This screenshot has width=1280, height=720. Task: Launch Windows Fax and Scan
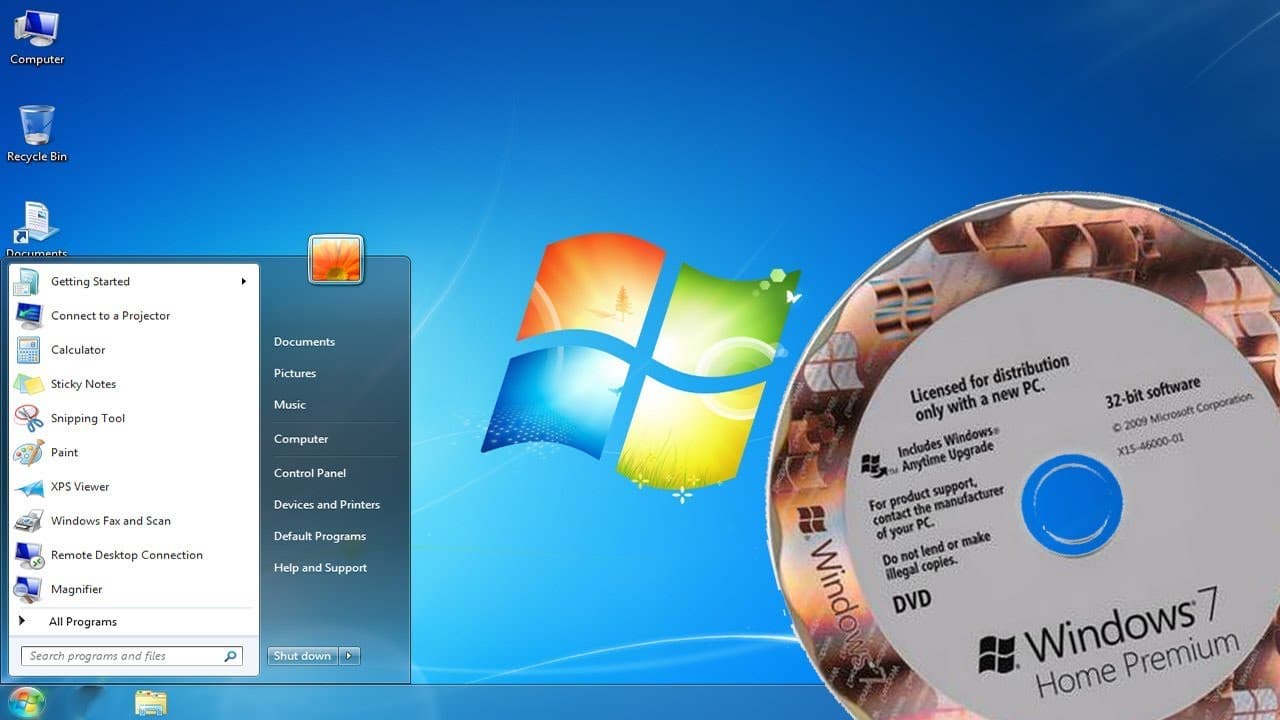(x=111, y=521)
